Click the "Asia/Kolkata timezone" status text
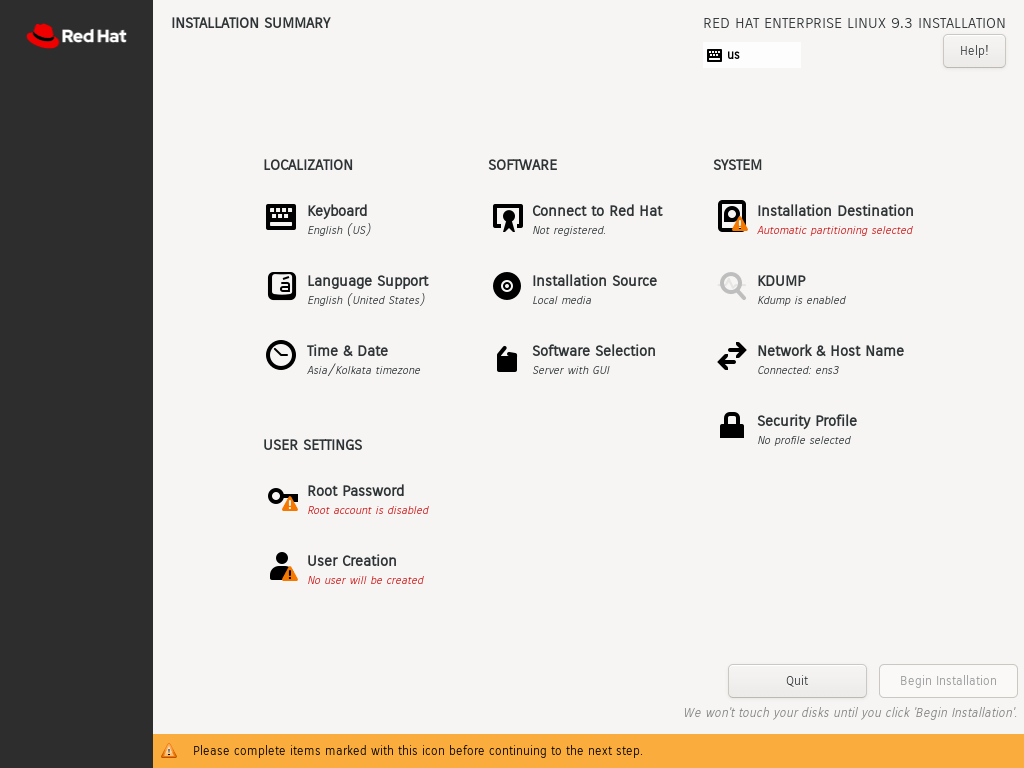Viewport: 1024px width, 768px height. point(364,370)
